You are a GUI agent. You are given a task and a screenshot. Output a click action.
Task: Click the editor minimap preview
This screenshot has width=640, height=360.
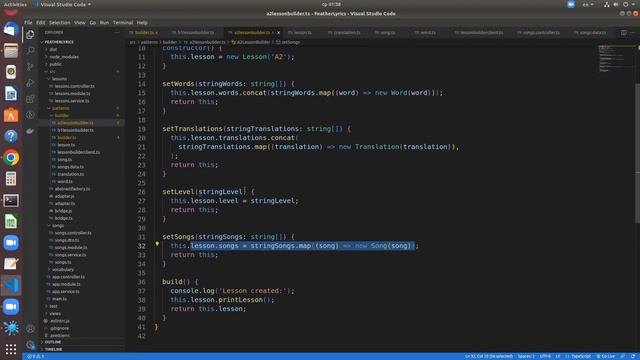click(x=616, y=59)
